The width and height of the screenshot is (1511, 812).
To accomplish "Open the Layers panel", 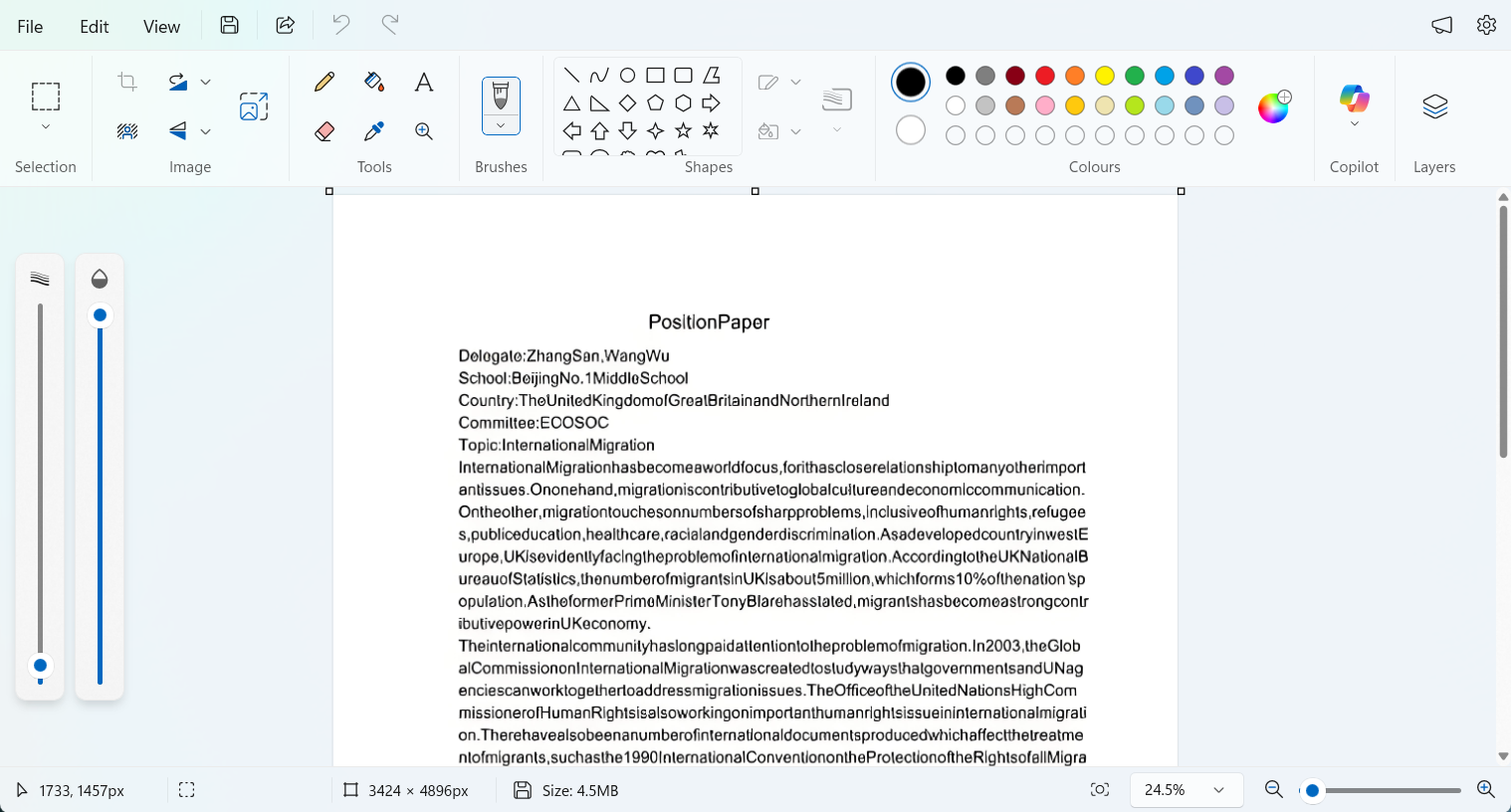I will point(1434,106).
